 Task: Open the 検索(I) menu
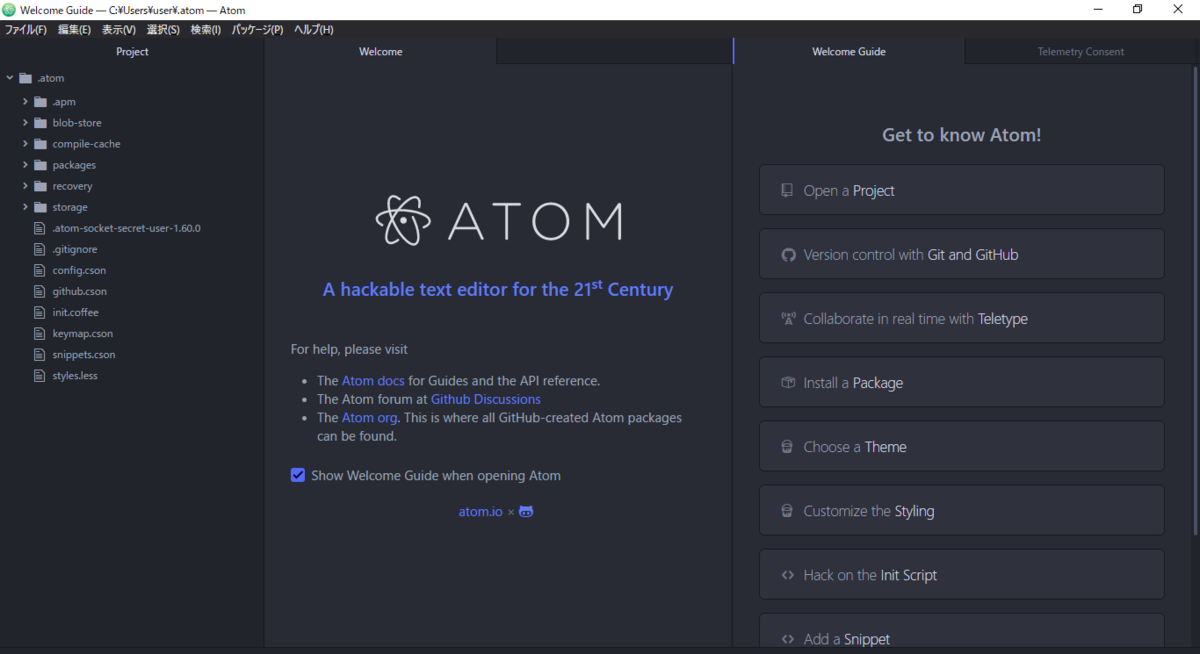point(206,30)
